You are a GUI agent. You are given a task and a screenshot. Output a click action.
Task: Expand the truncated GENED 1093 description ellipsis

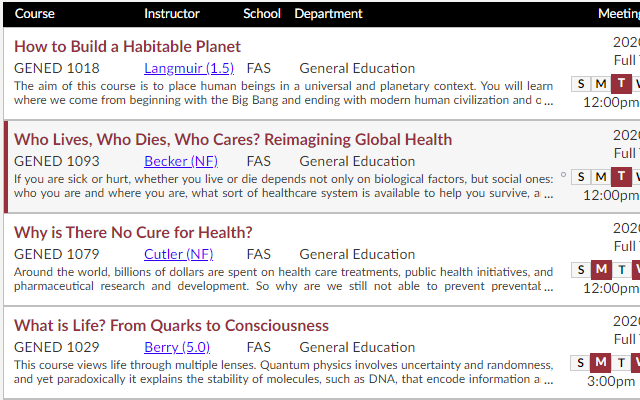pos(549,195)
